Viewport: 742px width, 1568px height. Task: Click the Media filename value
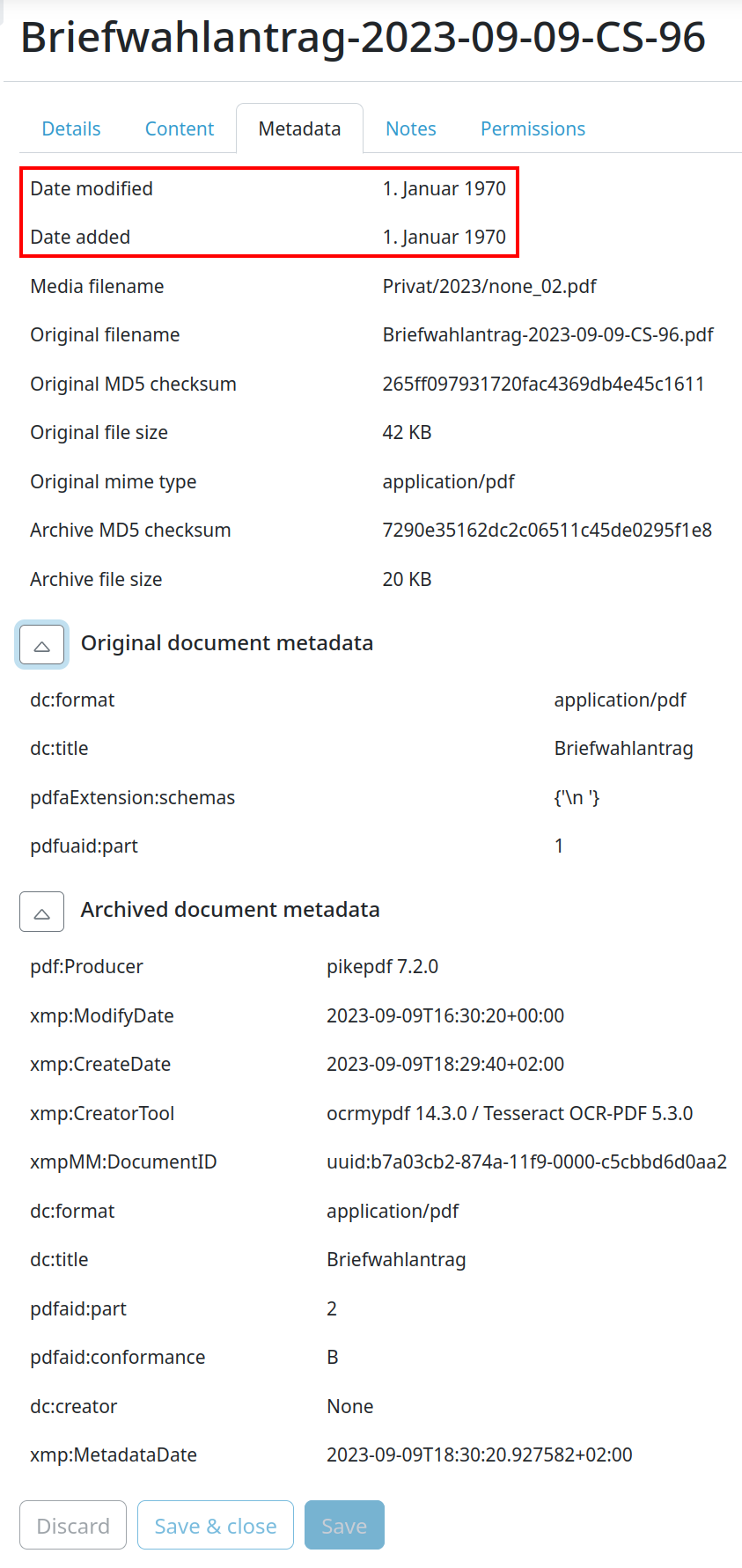coord(489,285)
